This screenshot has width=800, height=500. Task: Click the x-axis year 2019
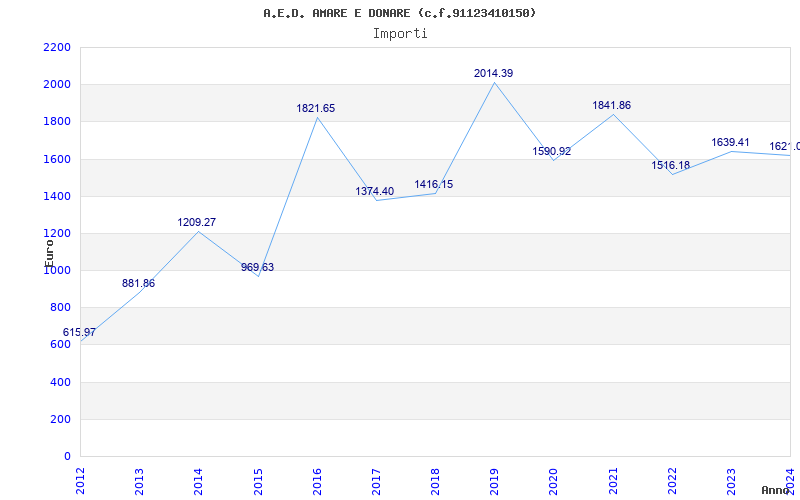click(494, 481)
